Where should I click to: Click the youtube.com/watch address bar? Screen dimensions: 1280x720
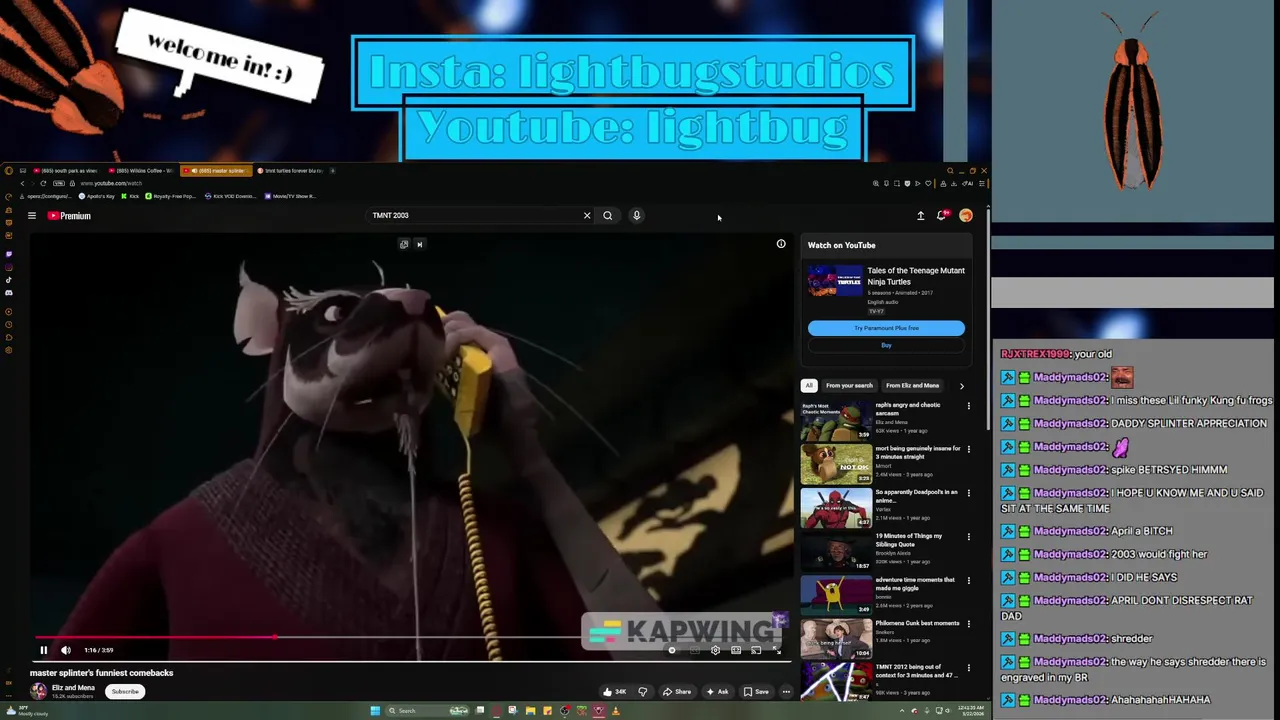pyautogui.click(x=111, y=183)
